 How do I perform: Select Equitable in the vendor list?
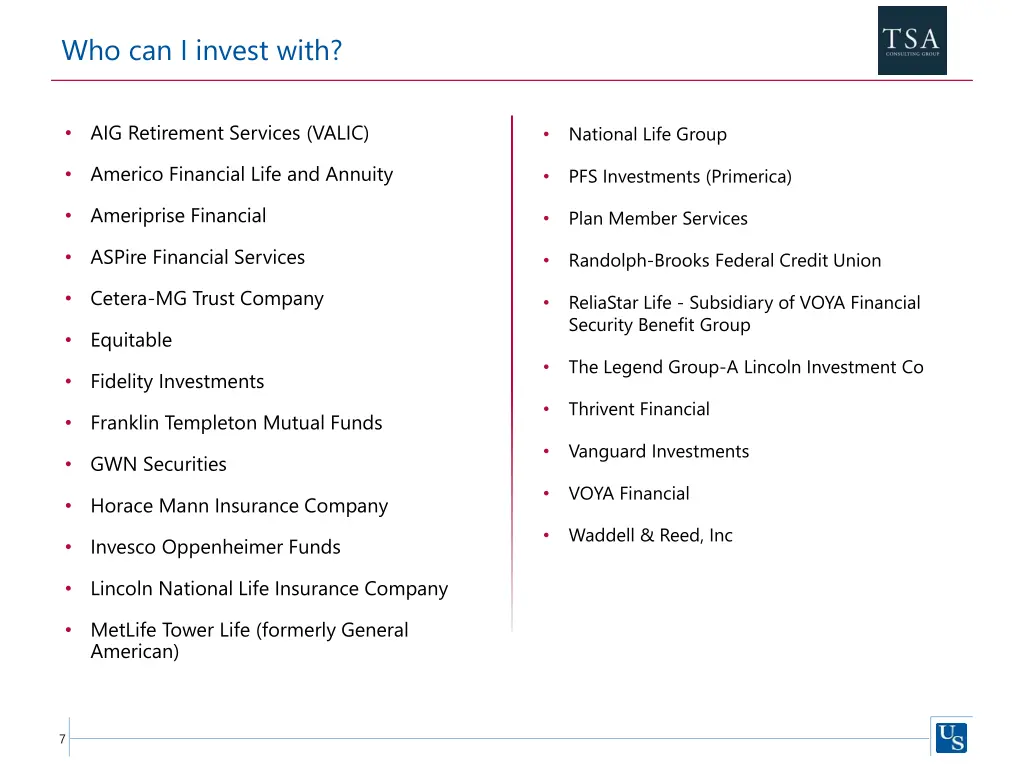(x=131, y=340)
